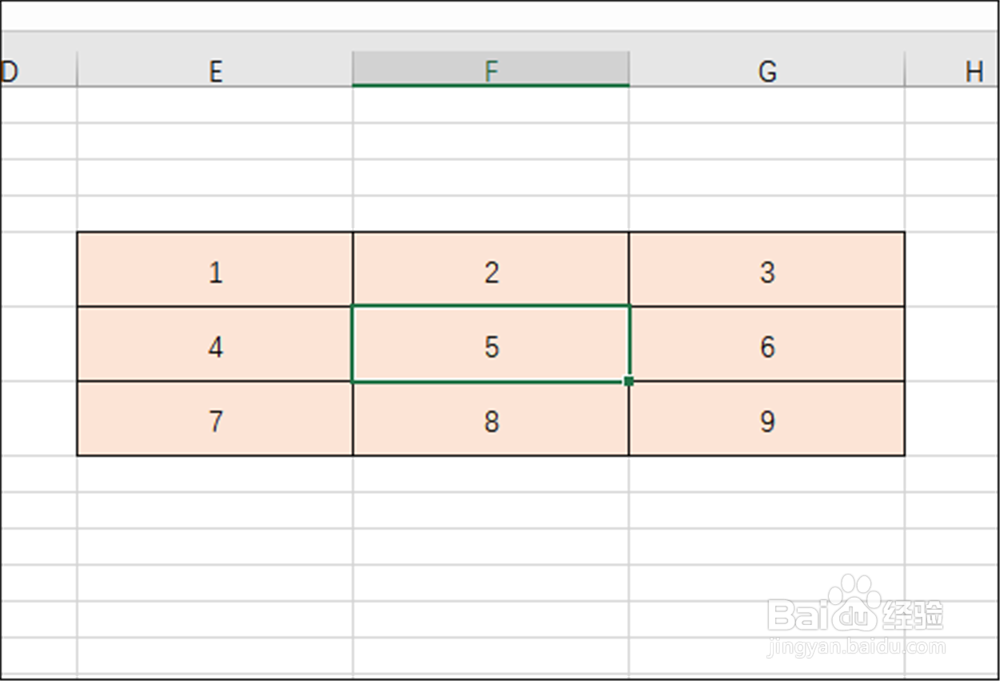
Task: Click the empty cell directly below 8
Action: point(491,474)
